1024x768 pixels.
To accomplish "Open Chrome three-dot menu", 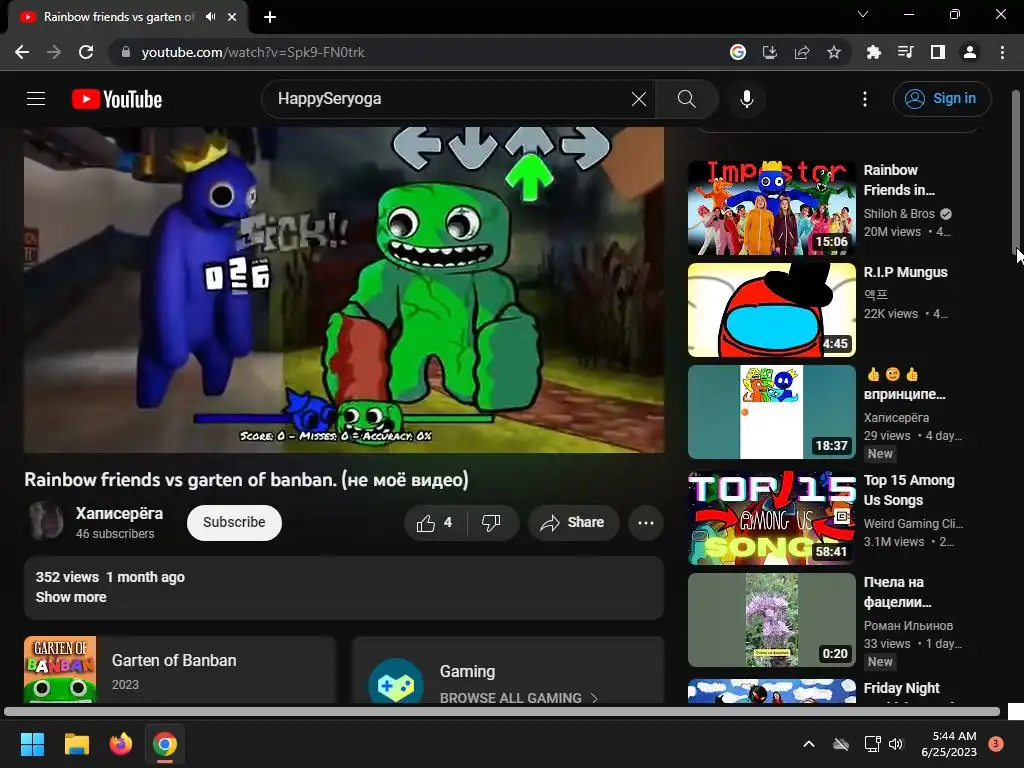I will [x=1002, y=52].
